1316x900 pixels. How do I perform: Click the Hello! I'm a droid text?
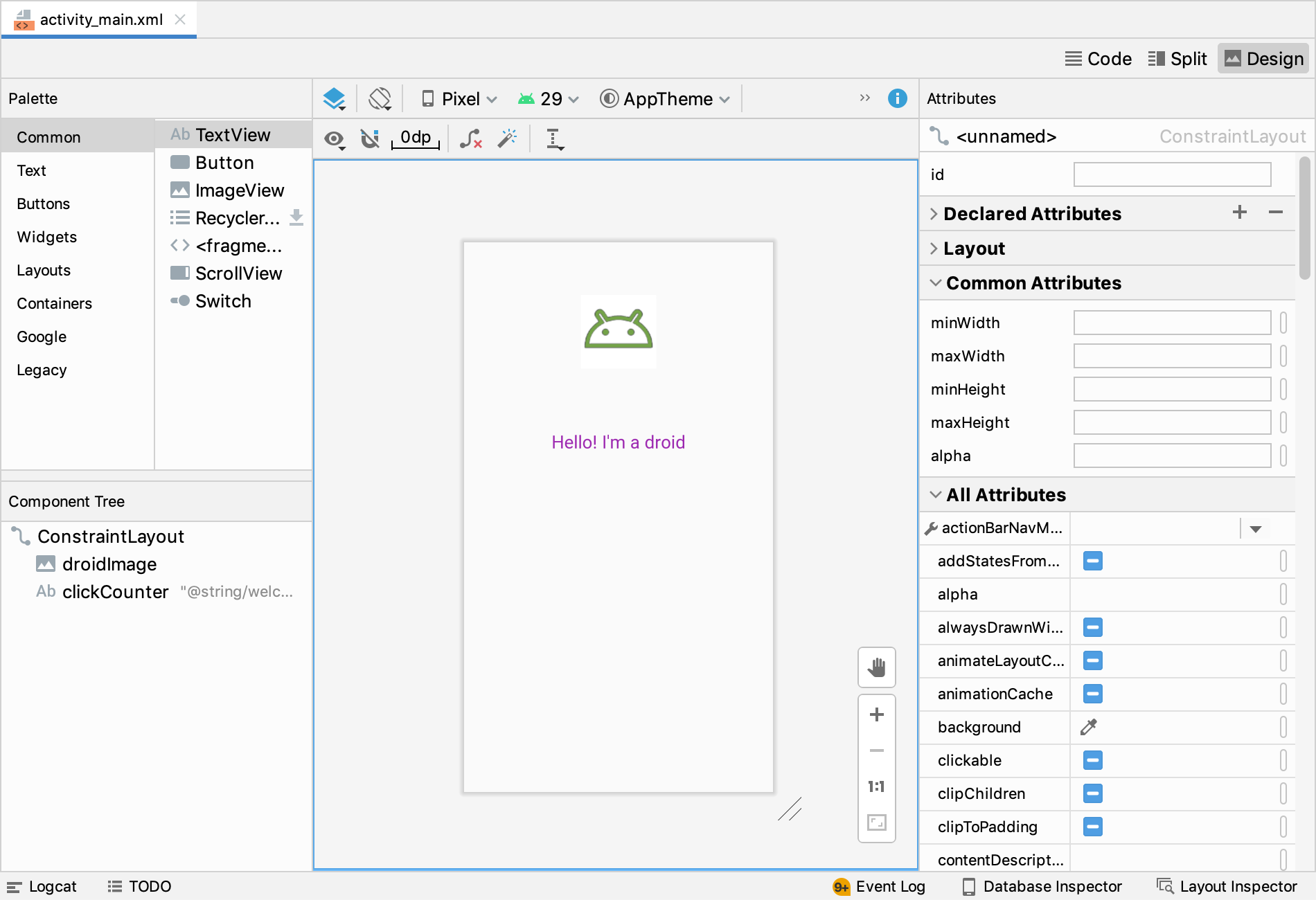click(619, 442)
